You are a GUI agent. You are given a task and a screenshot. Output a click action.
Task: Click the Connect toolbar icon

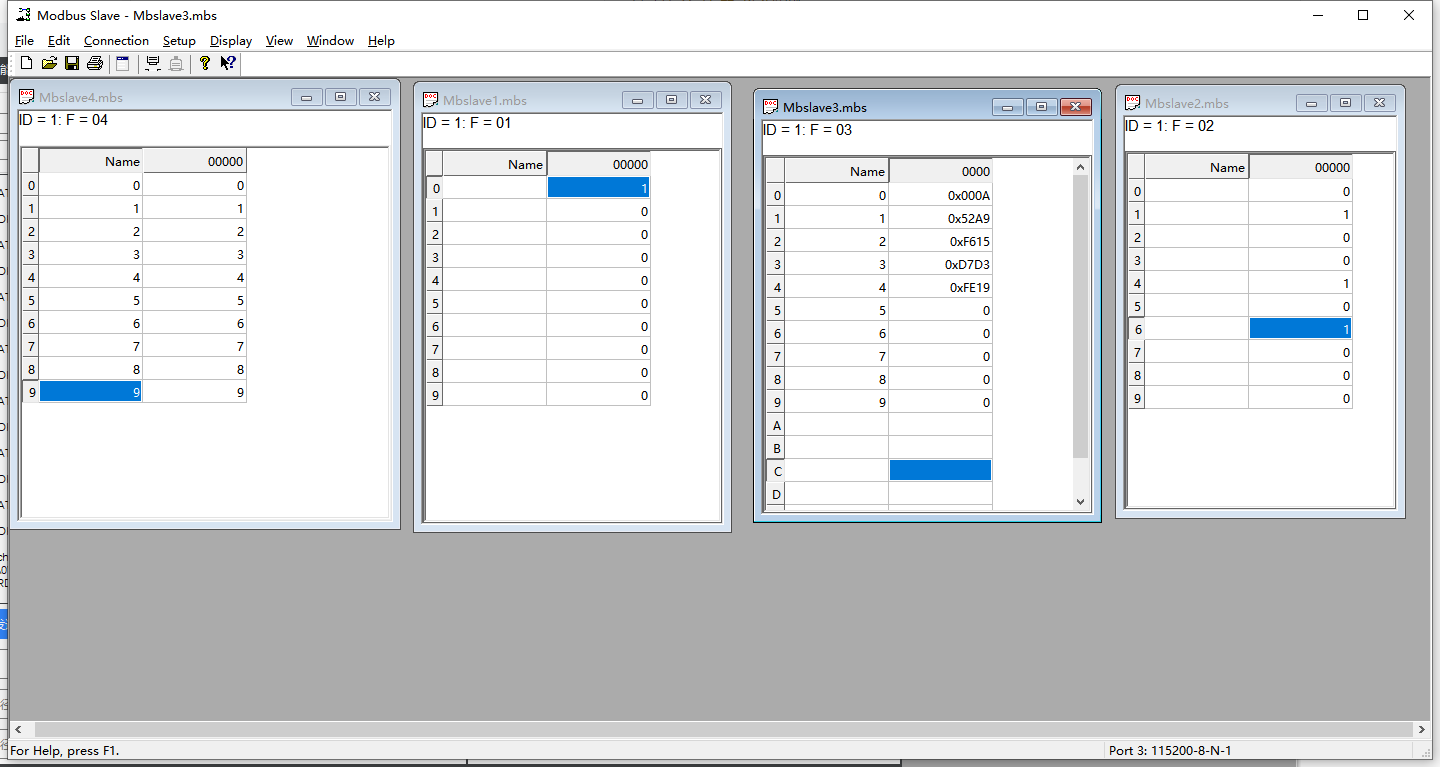[153, 63]
